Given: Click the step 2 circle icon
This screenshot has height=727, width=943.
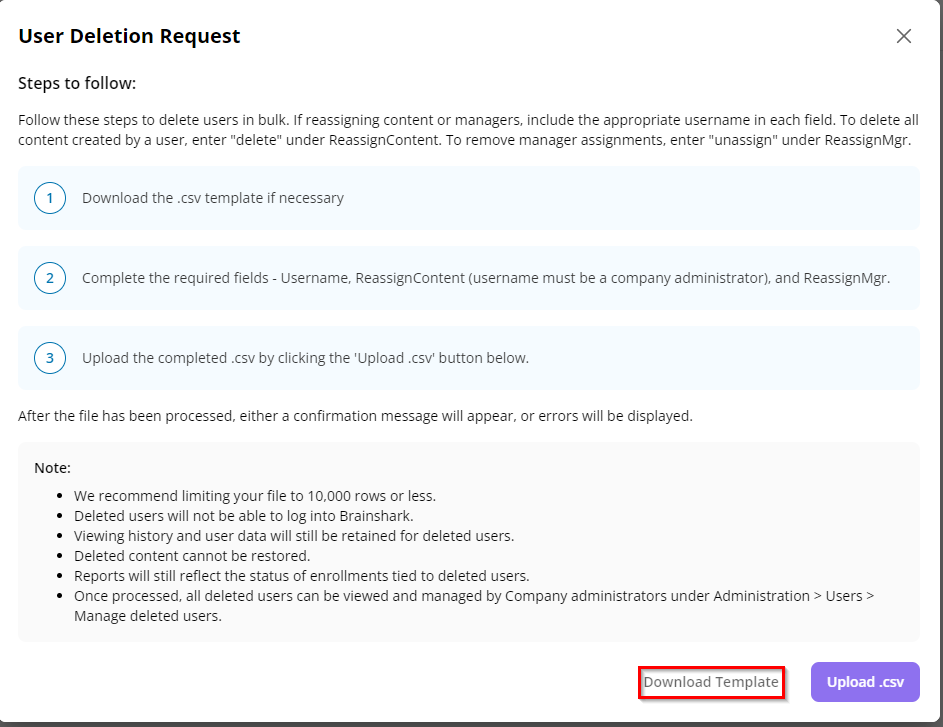Looking at the screenshot, I should [x=50, y=278].
